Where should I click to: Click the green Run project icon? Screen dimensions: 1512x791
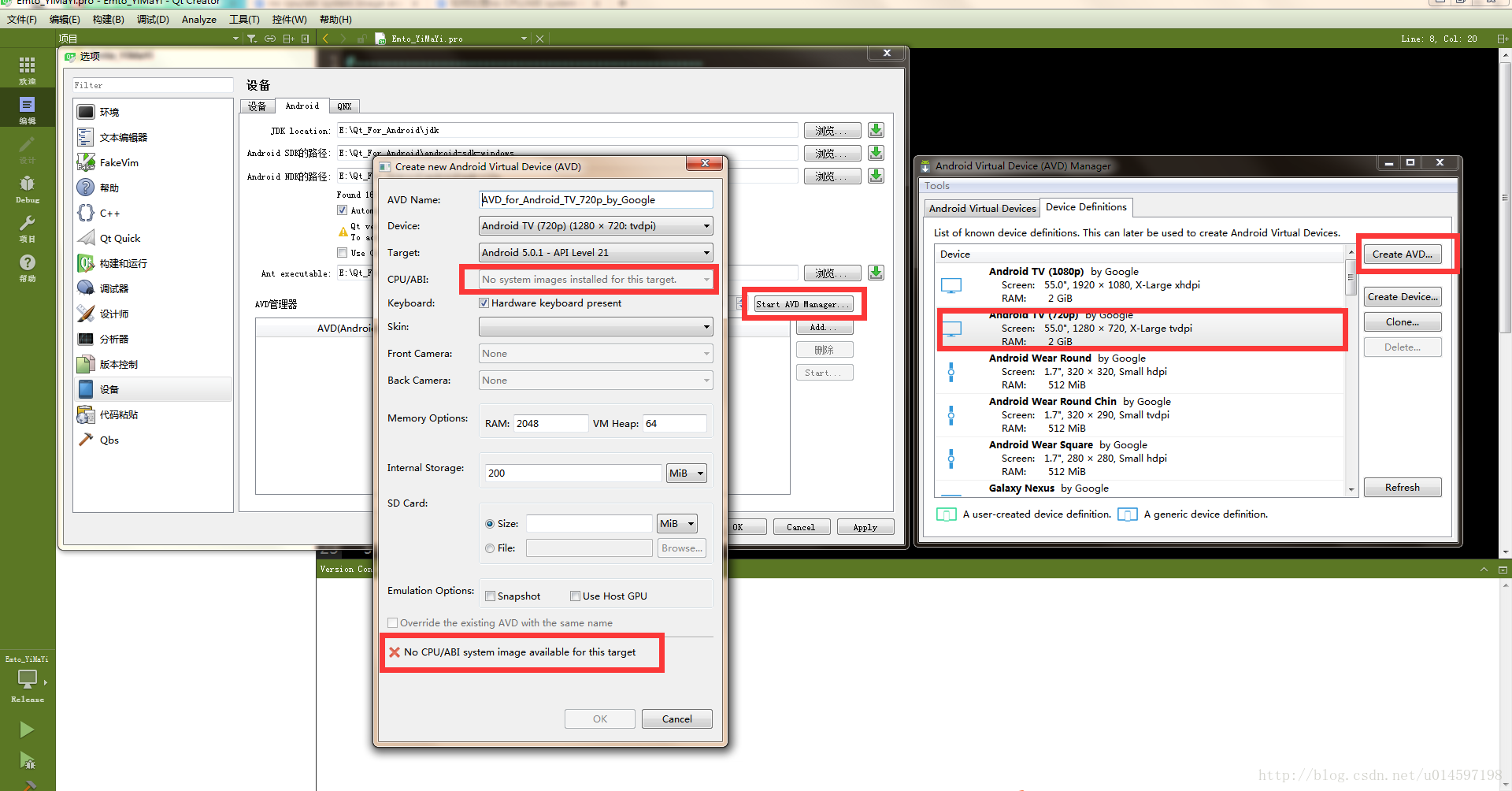(27, 730)
